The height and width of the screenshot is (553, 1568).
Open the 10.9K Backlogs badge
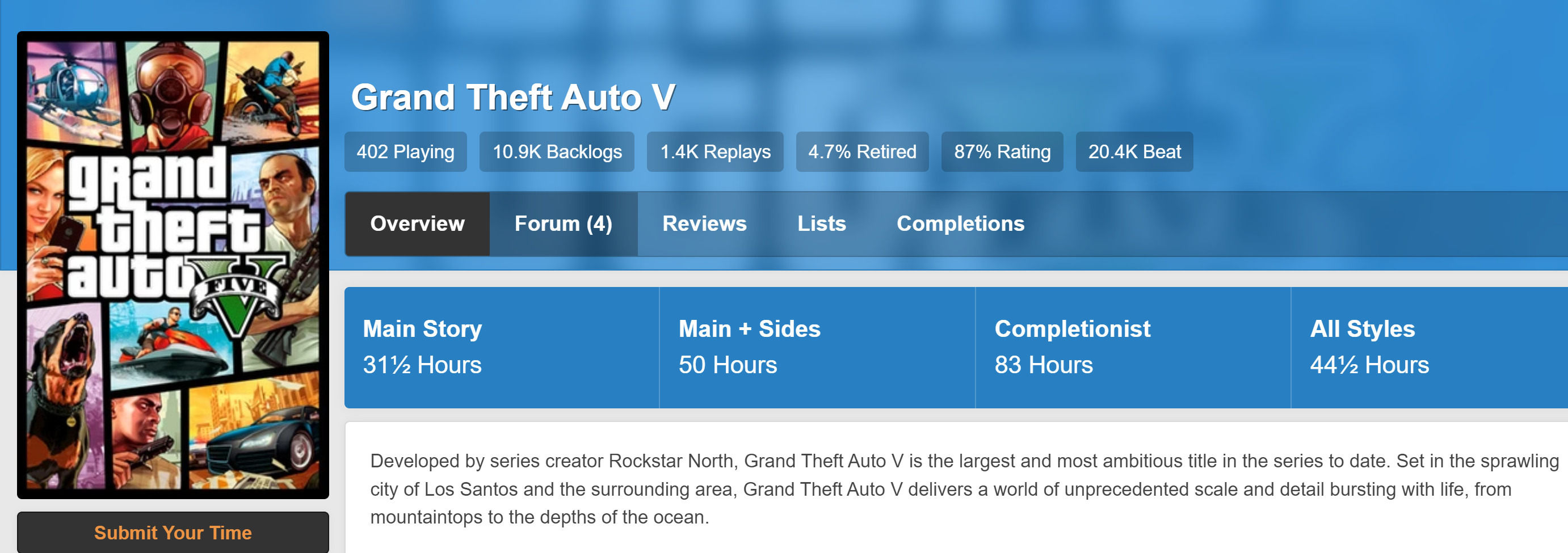point(556,151)
